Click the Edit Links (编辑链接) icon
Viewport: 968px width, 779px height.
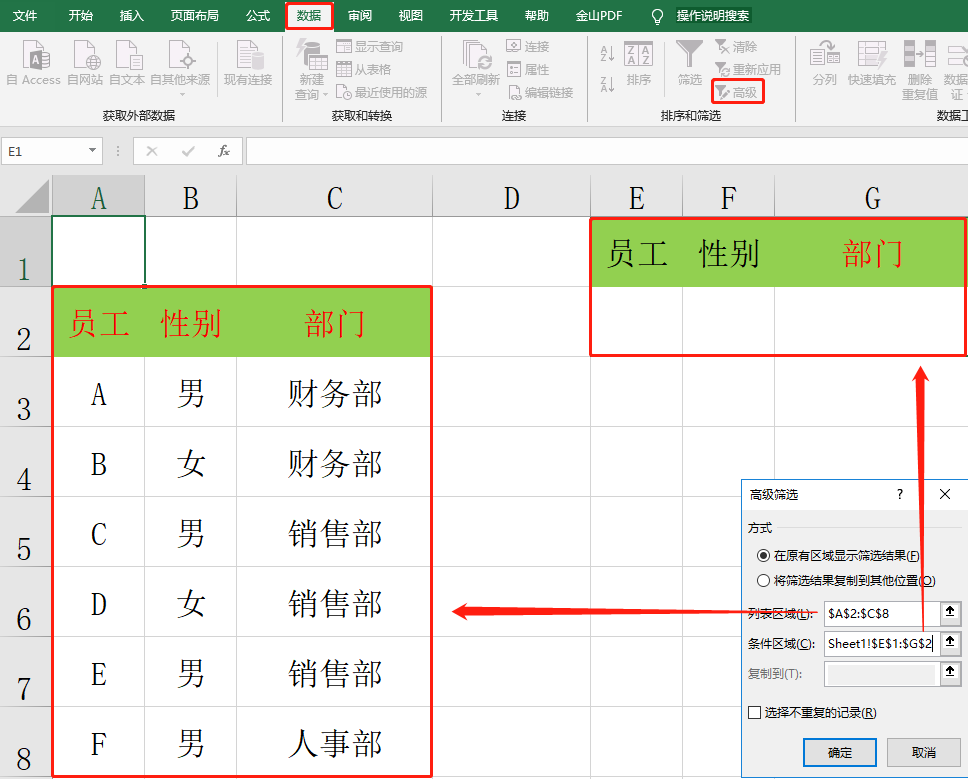(x=515, y=93)
